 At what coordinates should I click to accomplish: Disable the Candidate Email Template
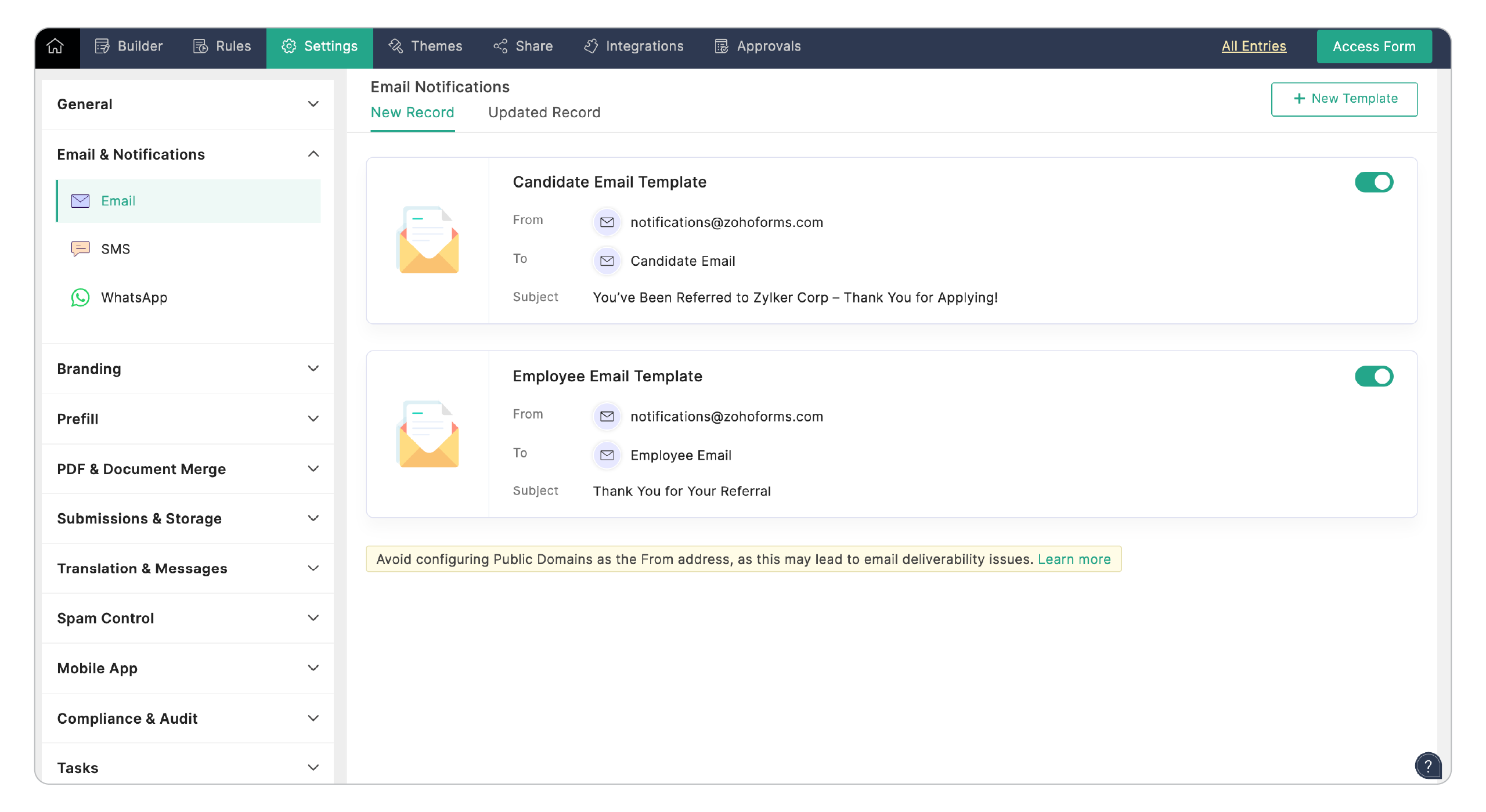coord(1373,182)
